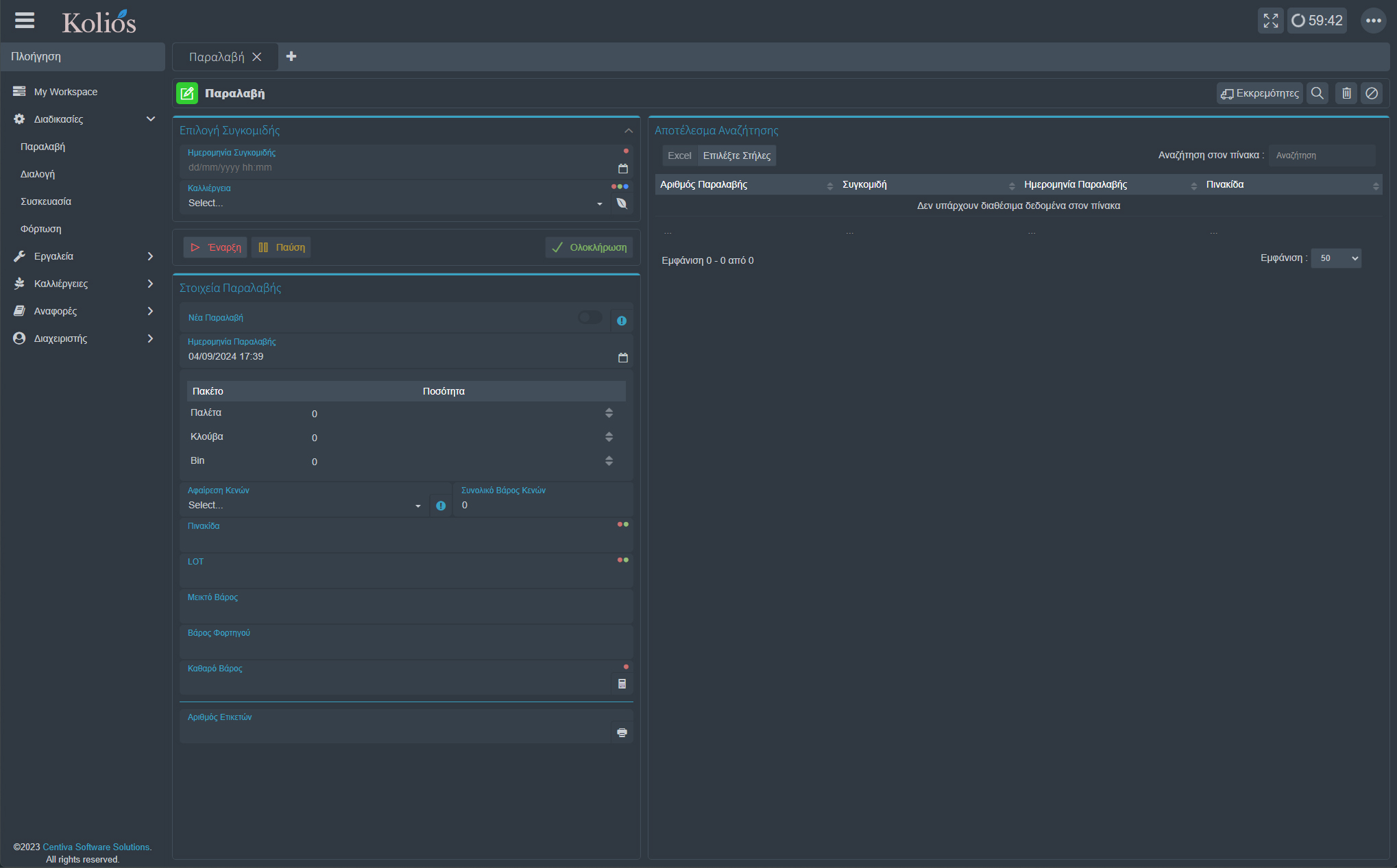1397x868 pixels.
Task: Click the trash delete icon
Action: pos(1346,93)
